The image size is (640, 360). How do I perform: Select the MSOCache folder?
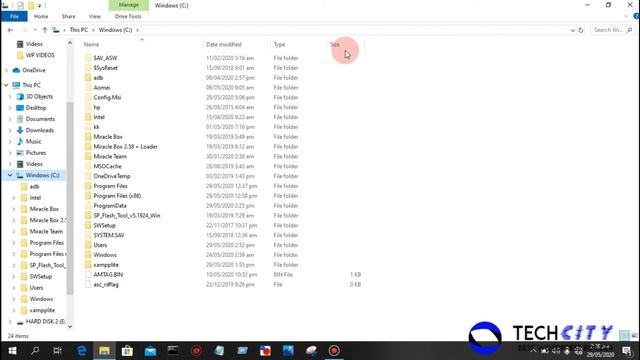click(x=107, y=166)
